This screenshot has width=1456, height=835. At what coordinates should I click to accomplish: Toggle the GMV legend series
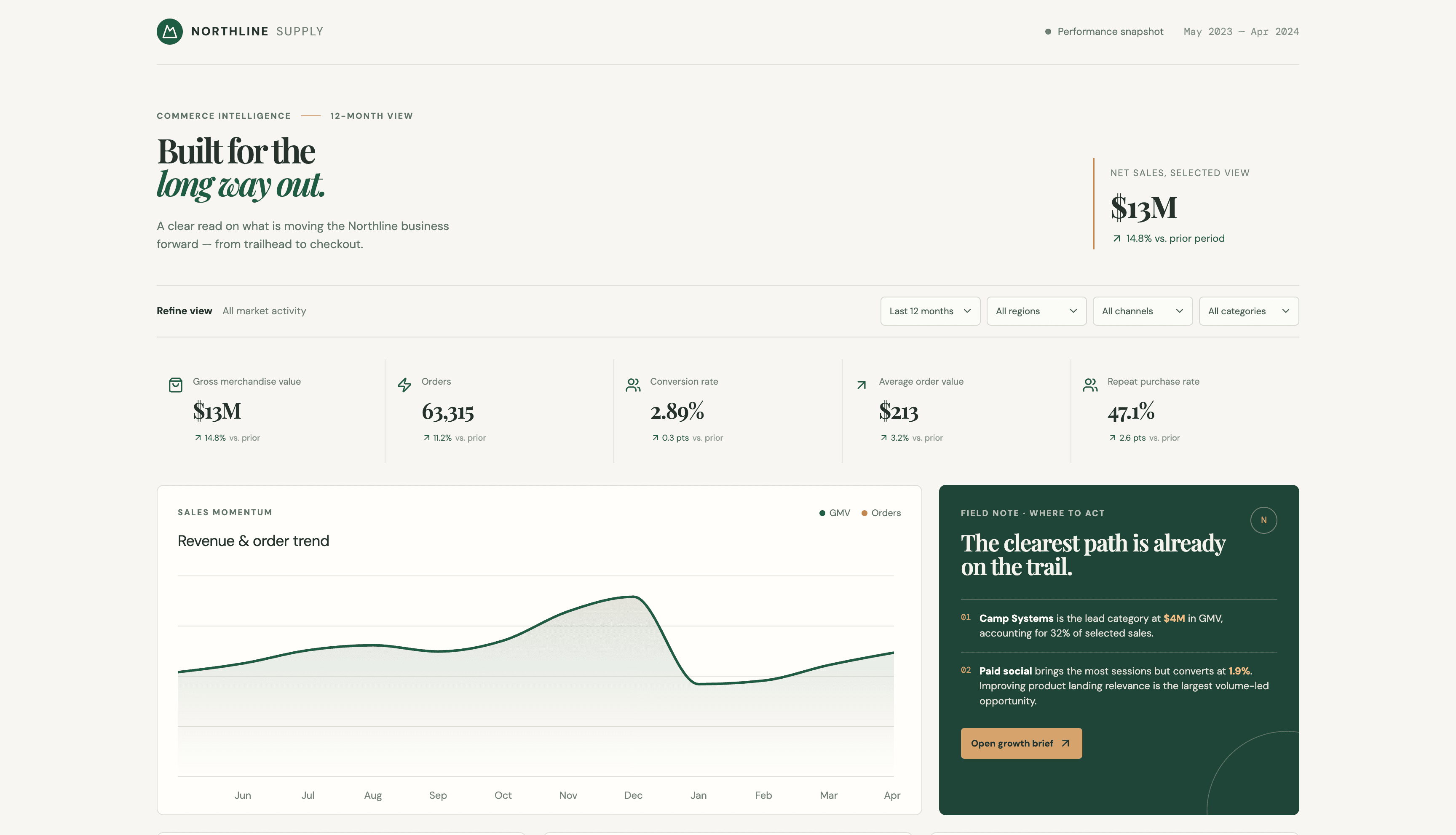coord(834,513)
